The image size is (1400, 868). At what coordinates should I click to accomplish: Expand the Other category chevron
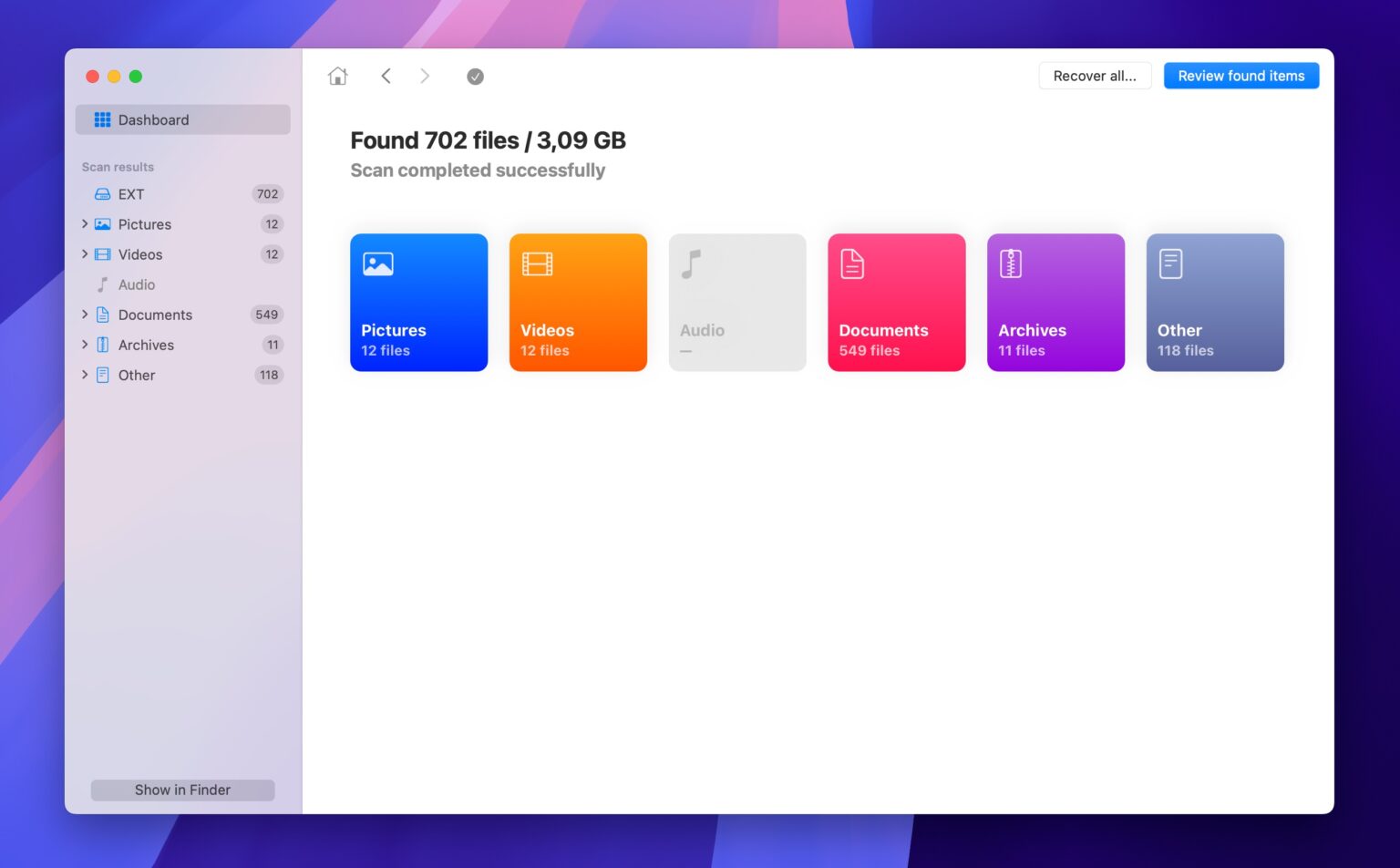click(x=85, y=375)
